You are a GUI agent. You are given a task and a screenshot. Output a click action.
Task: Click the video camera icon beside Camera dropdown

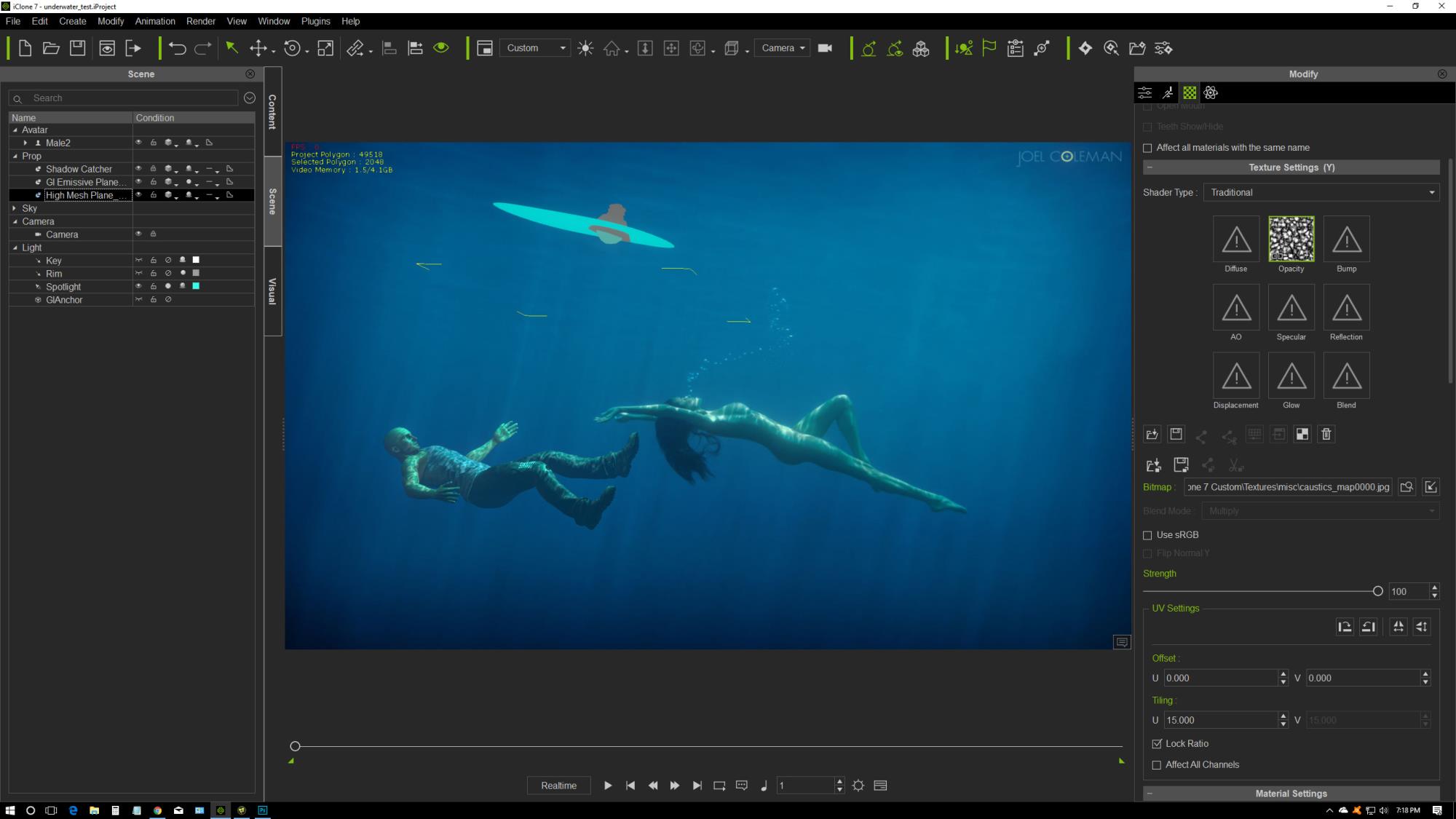point(825,48)
